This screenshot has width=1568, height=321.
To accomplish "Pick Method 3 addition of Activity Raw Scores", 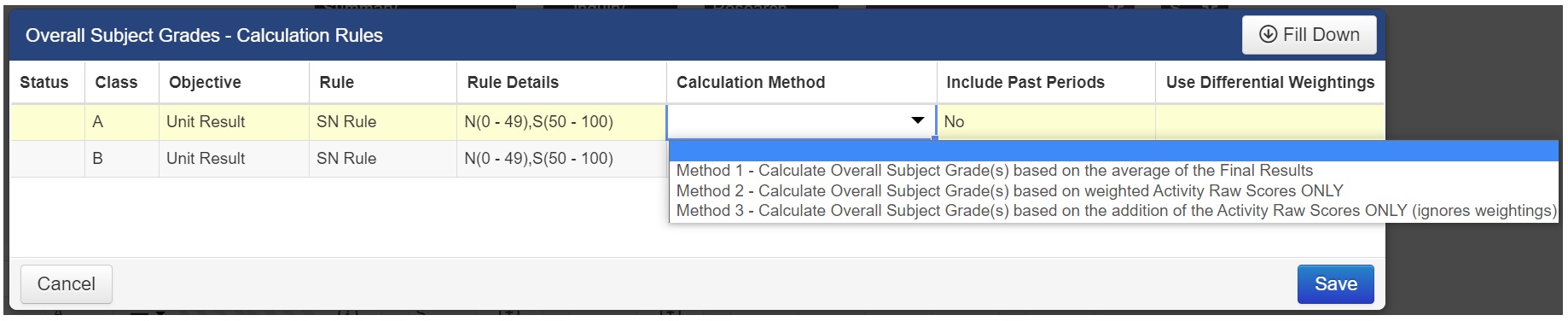I will click(1116, 211).
